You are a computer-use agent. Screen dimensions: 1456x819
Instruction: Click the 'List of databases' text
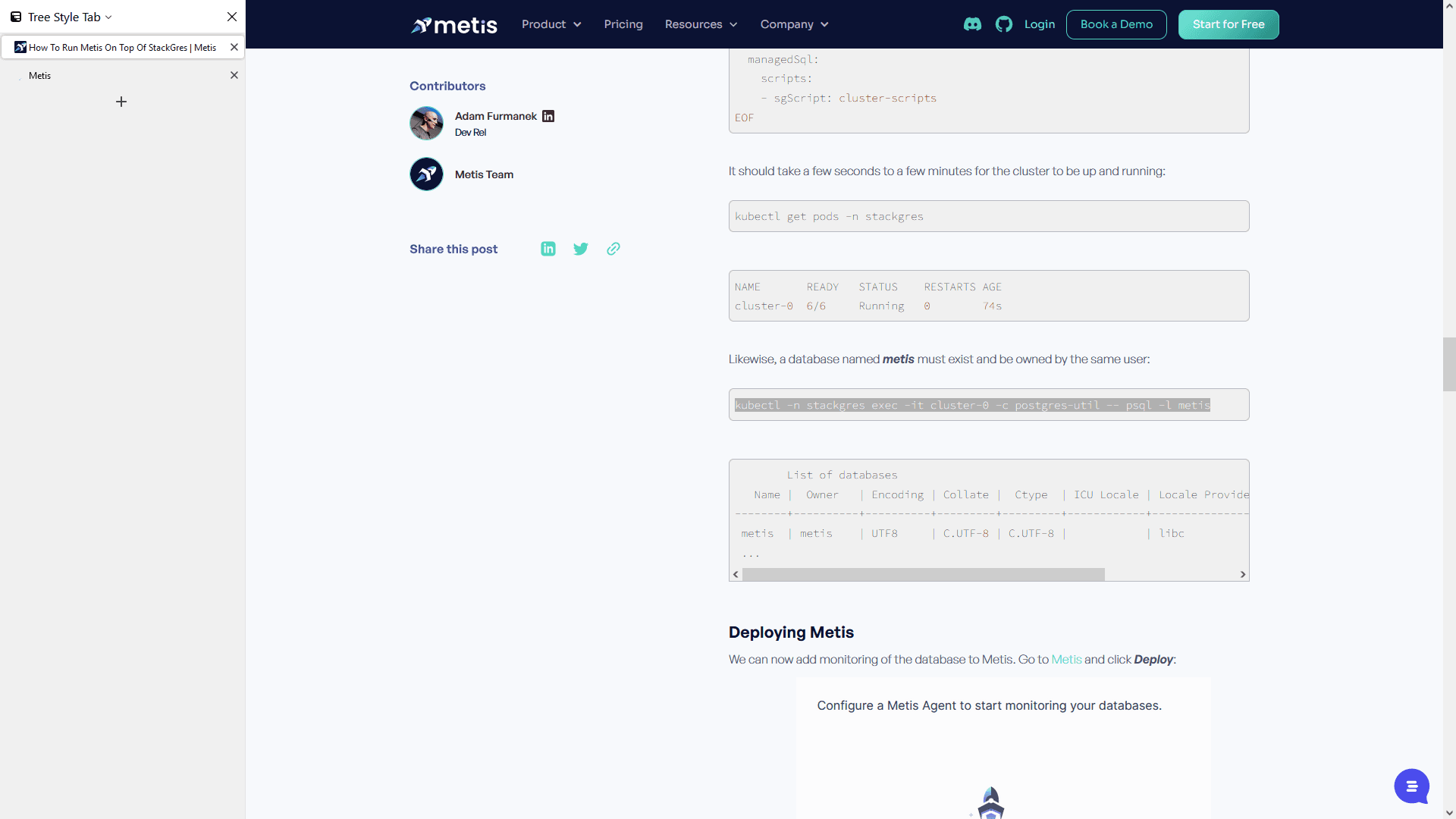click(842, 475)
